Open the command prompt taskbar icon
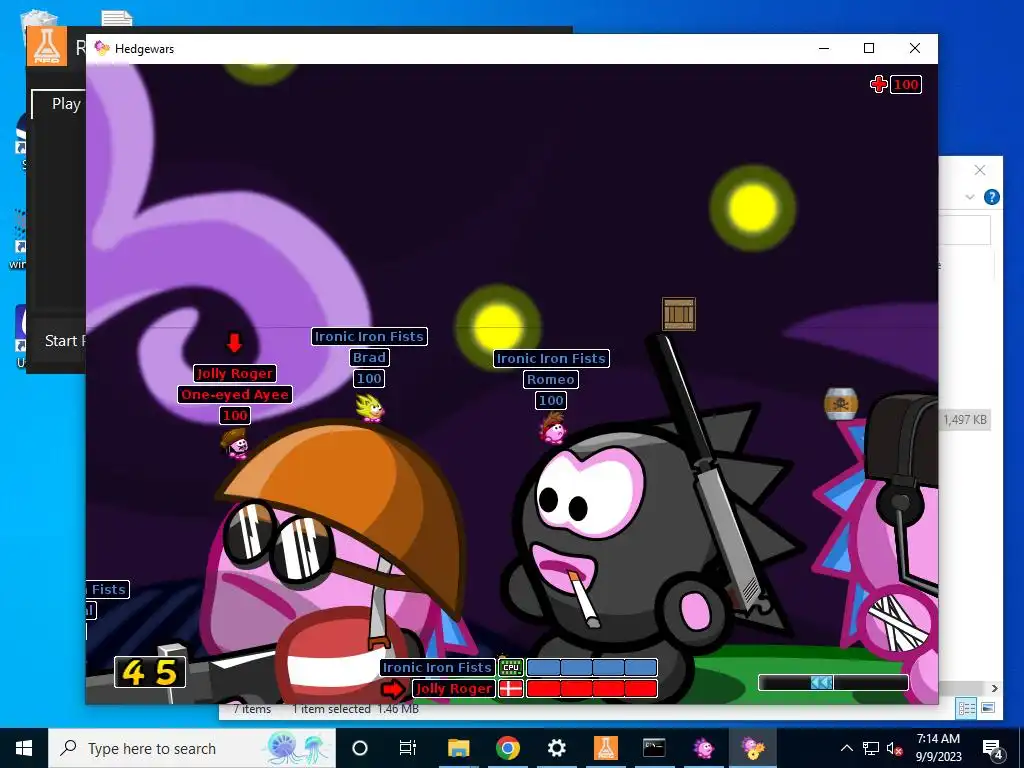1024x768 pixels. [x=654, y=748]
